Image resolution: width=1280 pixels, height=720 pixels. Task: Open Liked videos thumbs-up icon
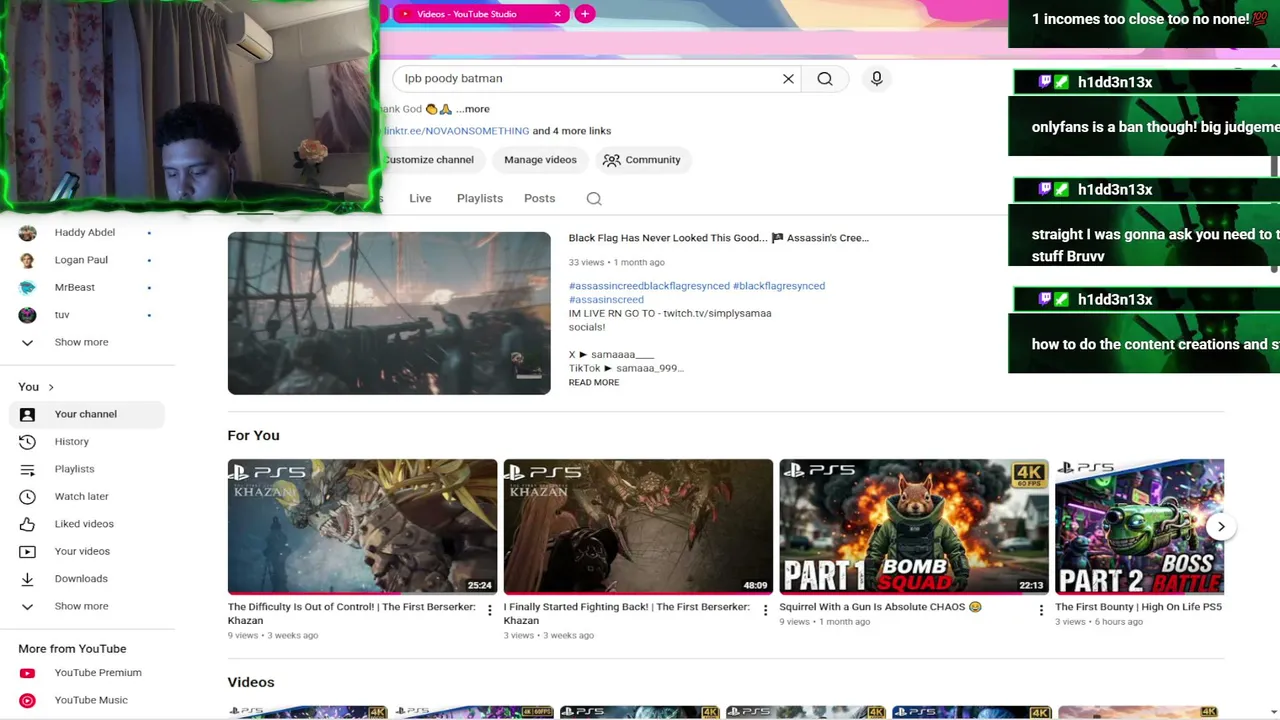click(x=27, y=524)
